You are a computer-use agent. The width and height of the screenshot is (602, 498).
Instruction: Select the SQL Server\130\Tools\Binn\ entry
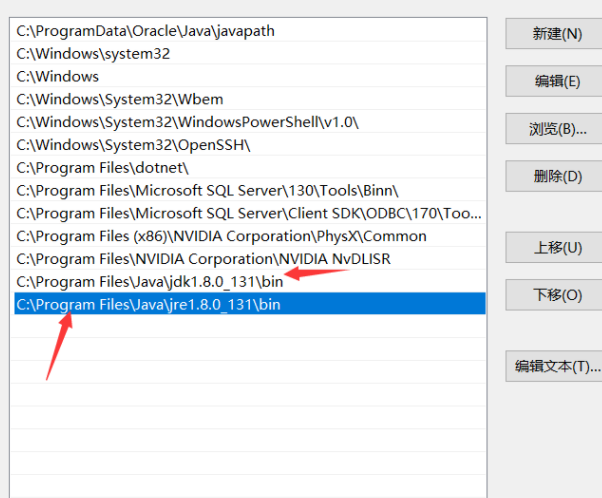[250, 190]
